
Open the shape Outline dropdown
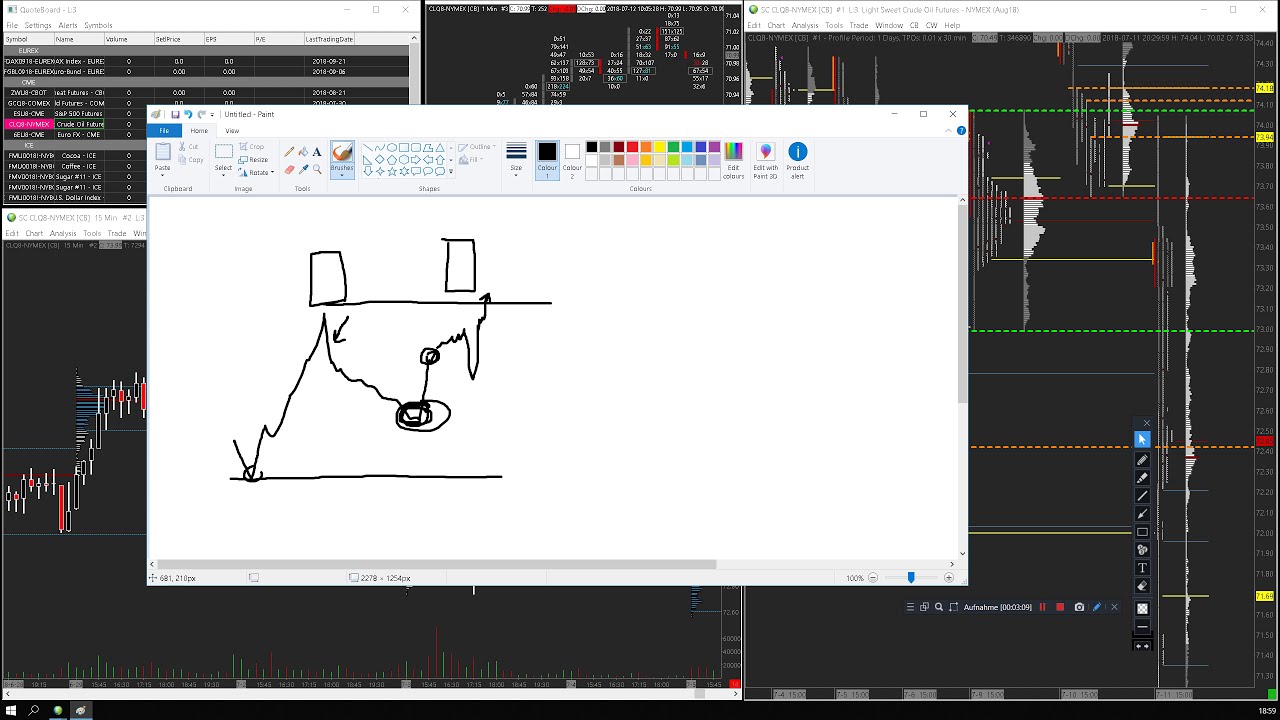coord(479,147)
